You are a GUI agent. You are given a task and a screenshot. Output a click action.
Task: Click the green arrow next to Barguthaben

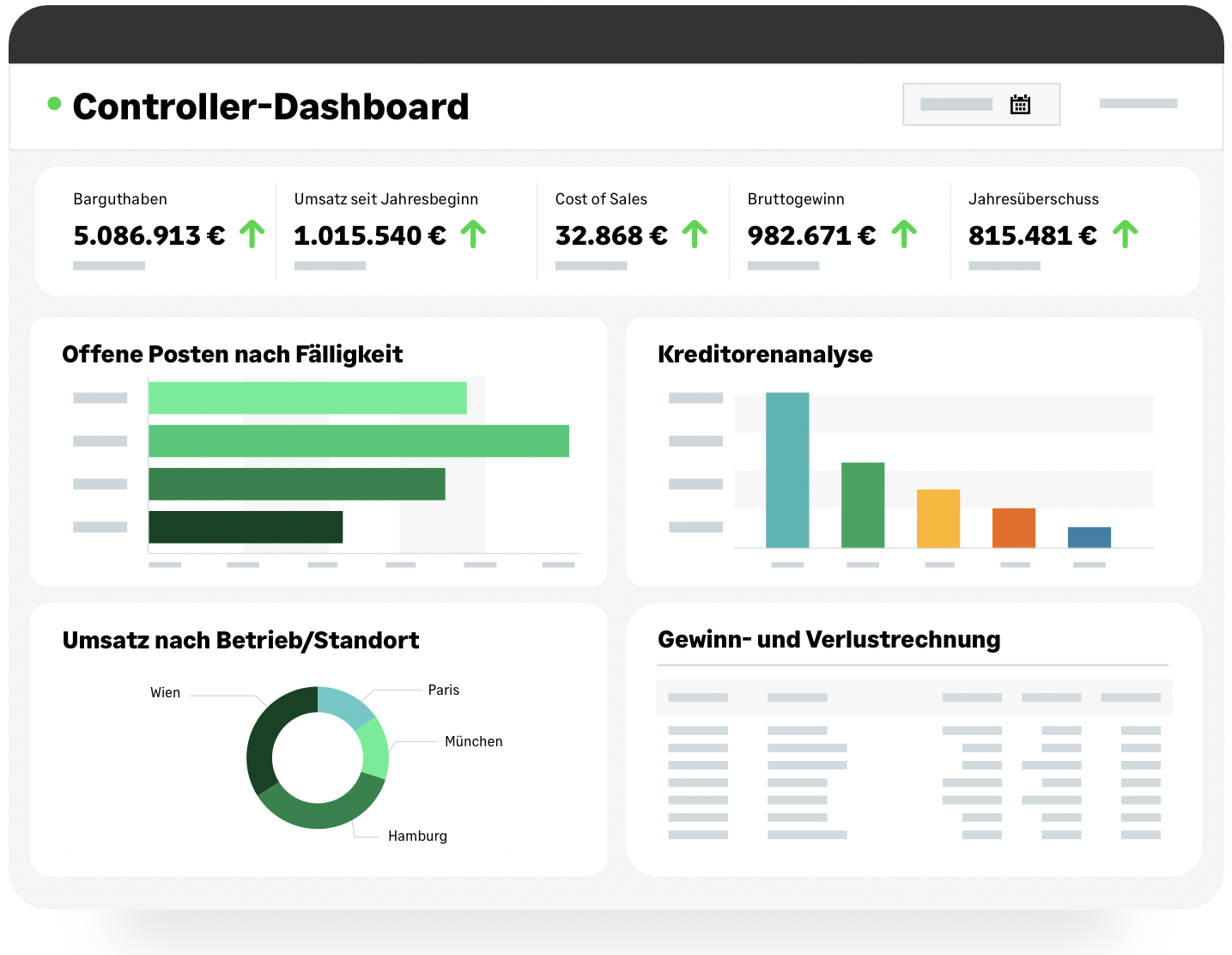252,234
